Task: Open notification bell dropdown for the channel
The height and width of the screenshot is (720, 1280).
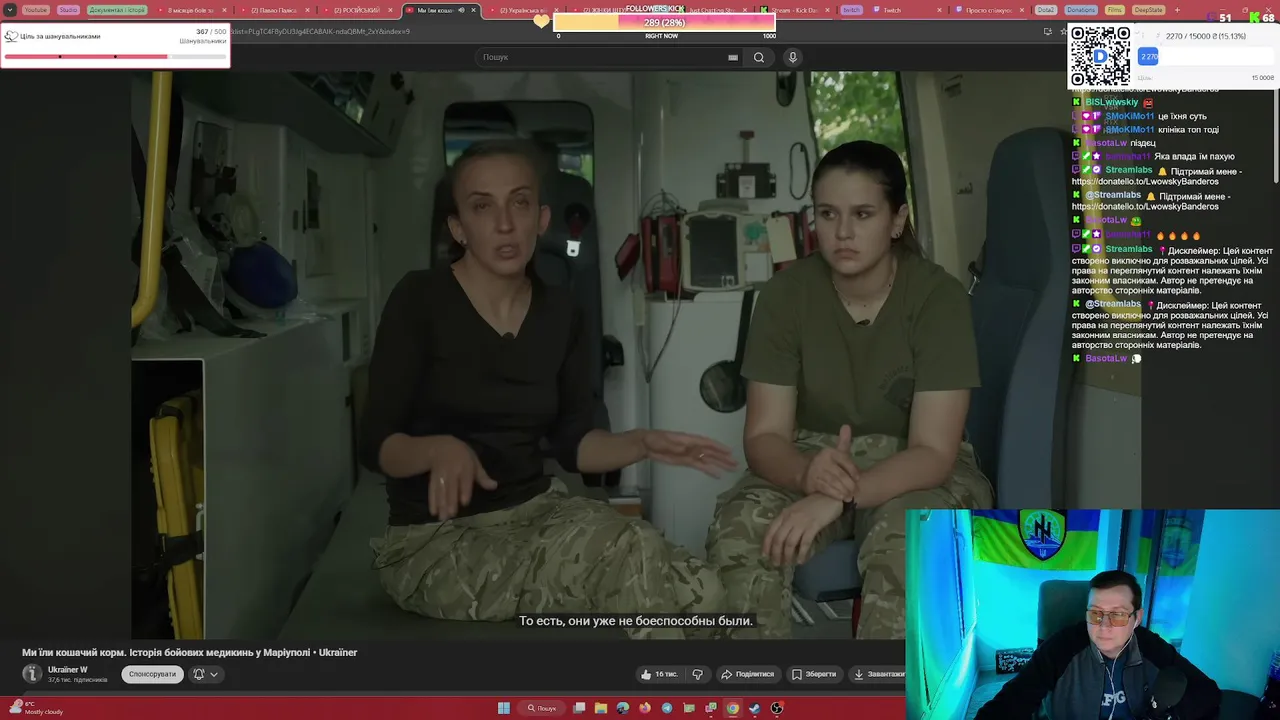Action: 205,674
